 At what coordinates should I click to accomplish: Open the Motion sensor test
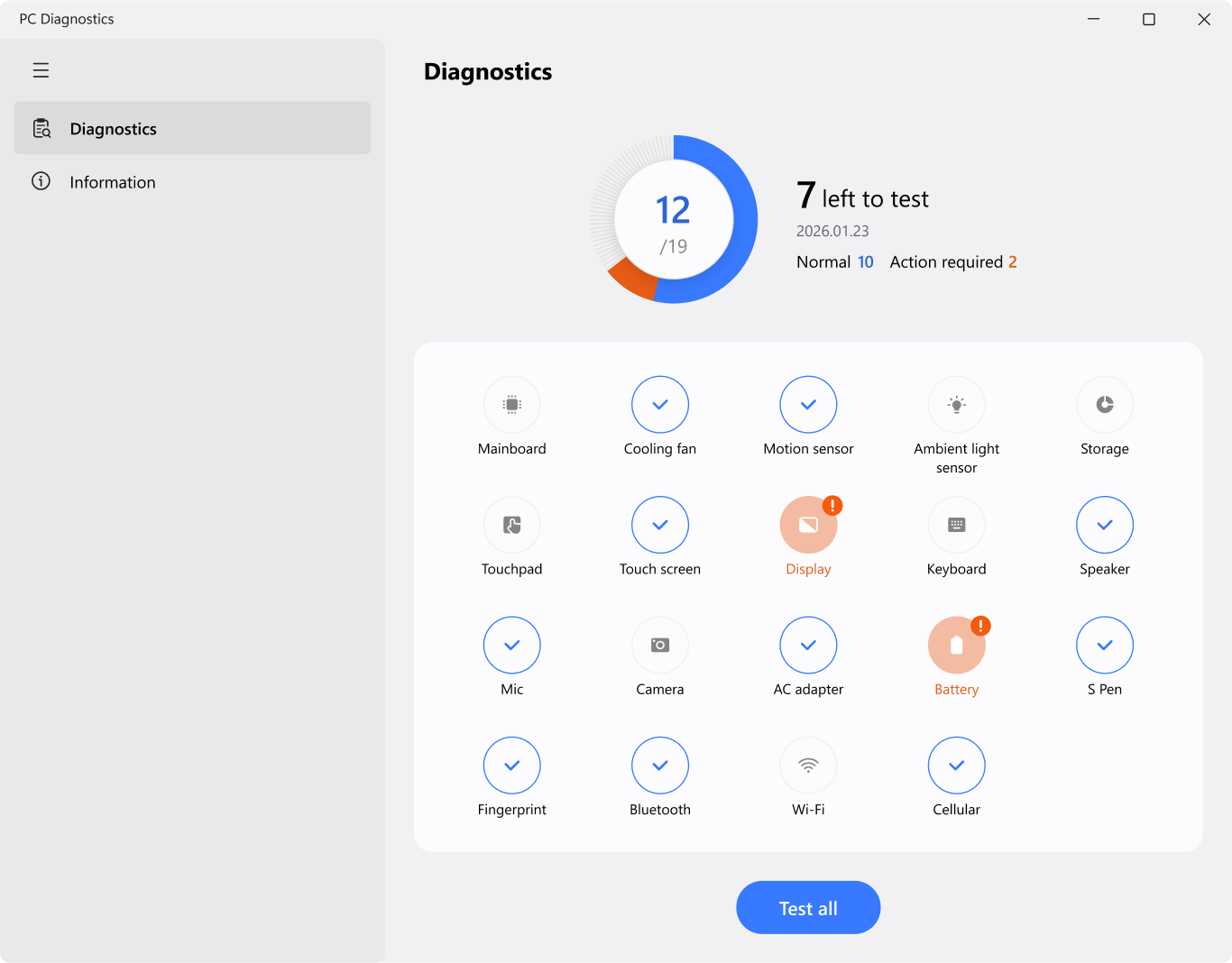coord(808,404)
